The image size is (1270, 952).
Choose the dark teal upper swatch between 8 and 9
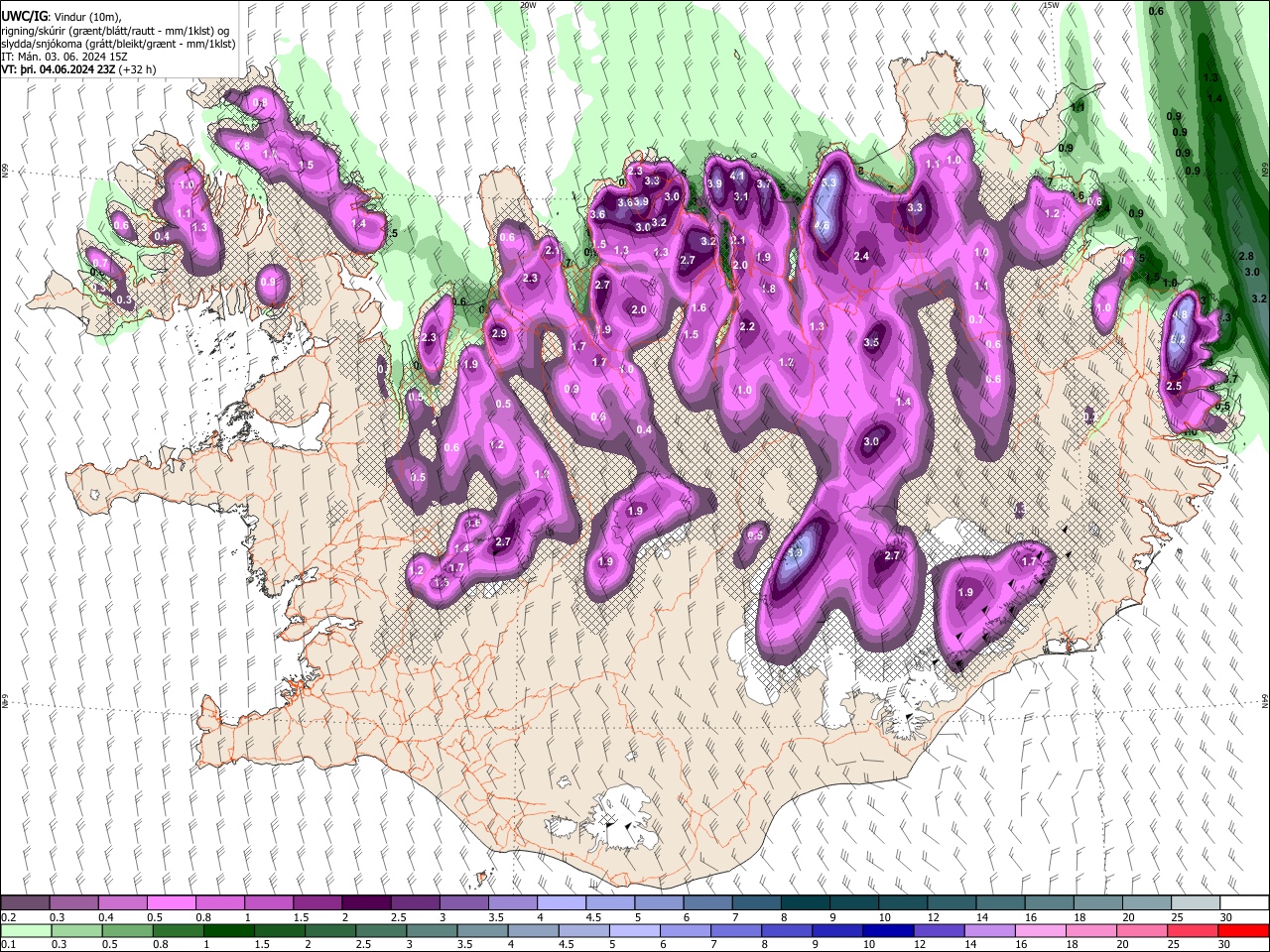pyautogui.click(x=804, y=903)
